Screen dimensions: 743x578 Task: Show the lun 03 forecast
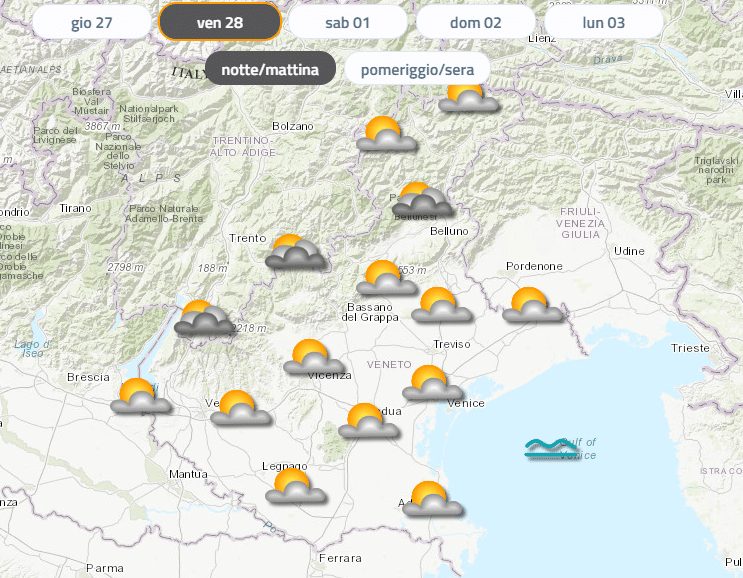(x=603, y=22)
